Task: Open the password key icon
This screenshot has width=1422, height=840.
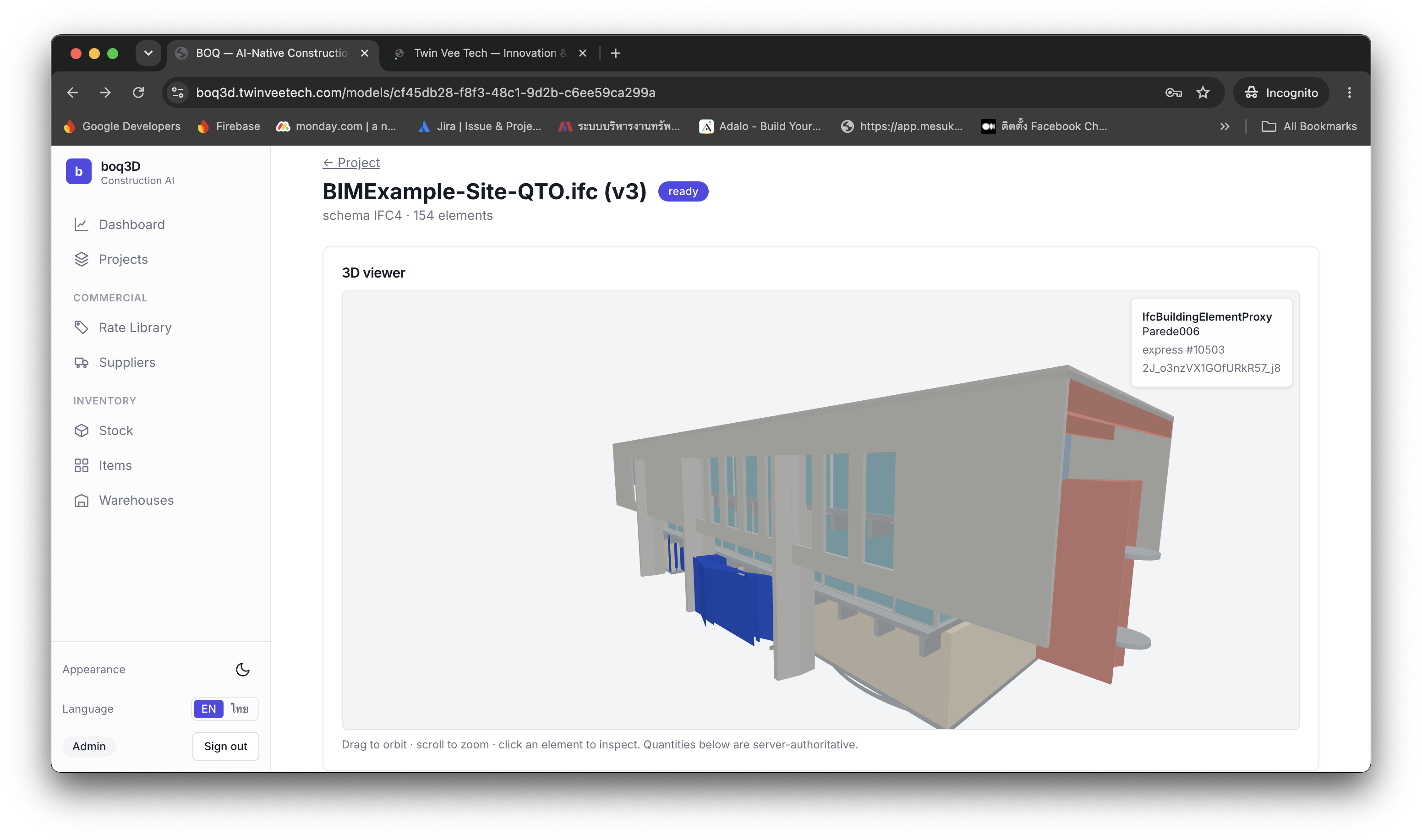Action: [1173, 92]
